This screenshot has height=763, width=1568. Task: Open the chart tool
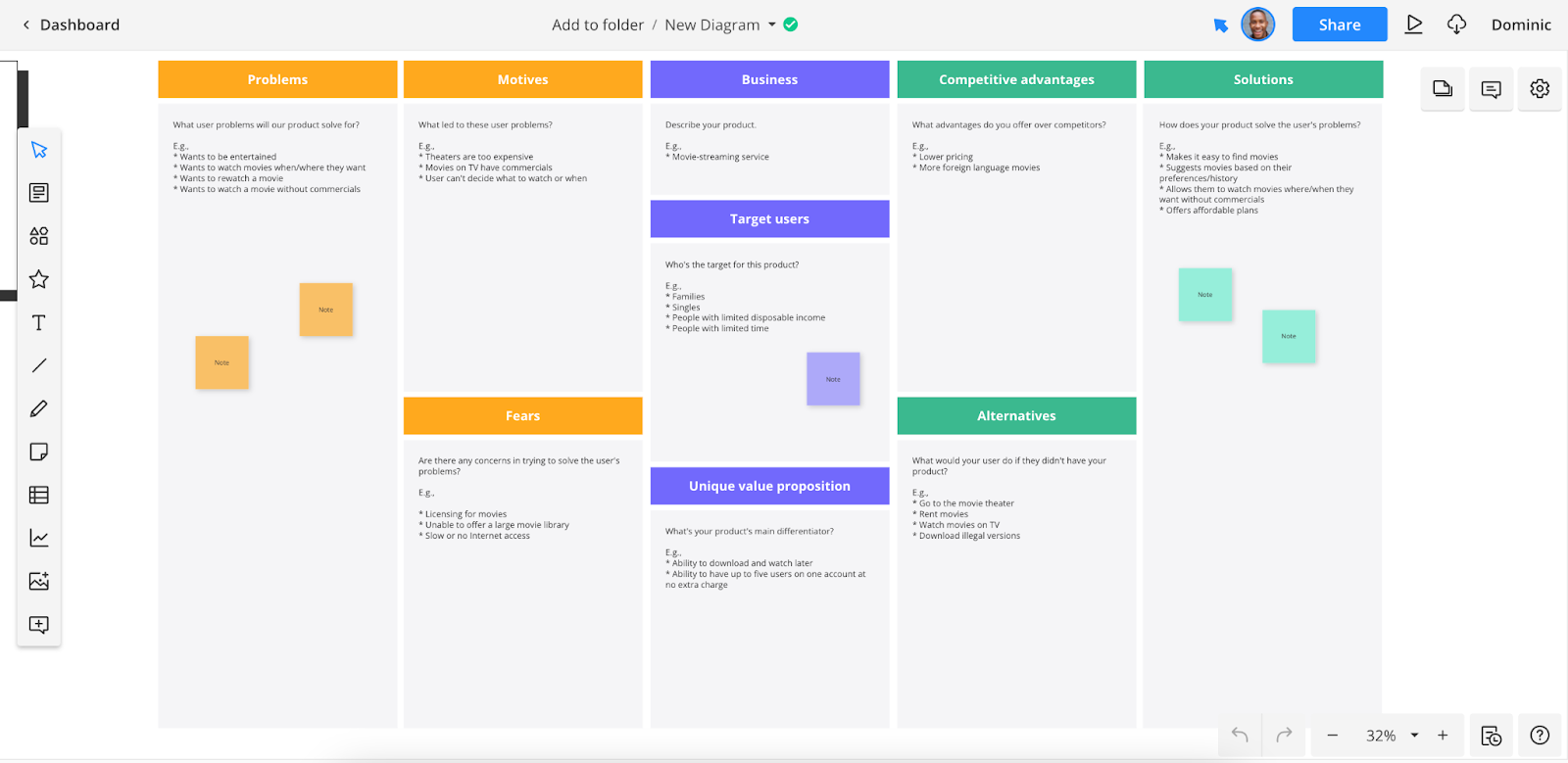pyautogui.click(x=39, y=538)
